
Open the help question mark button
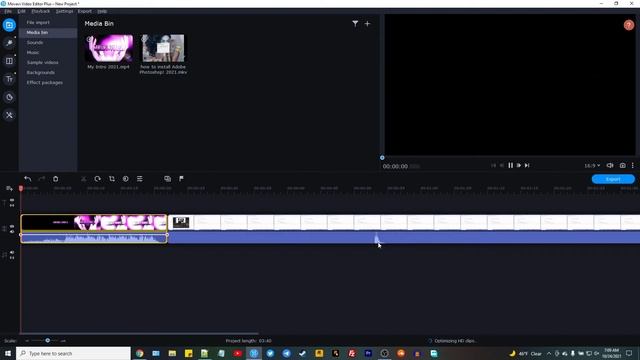pyautogui.click(x=629, y=25)
